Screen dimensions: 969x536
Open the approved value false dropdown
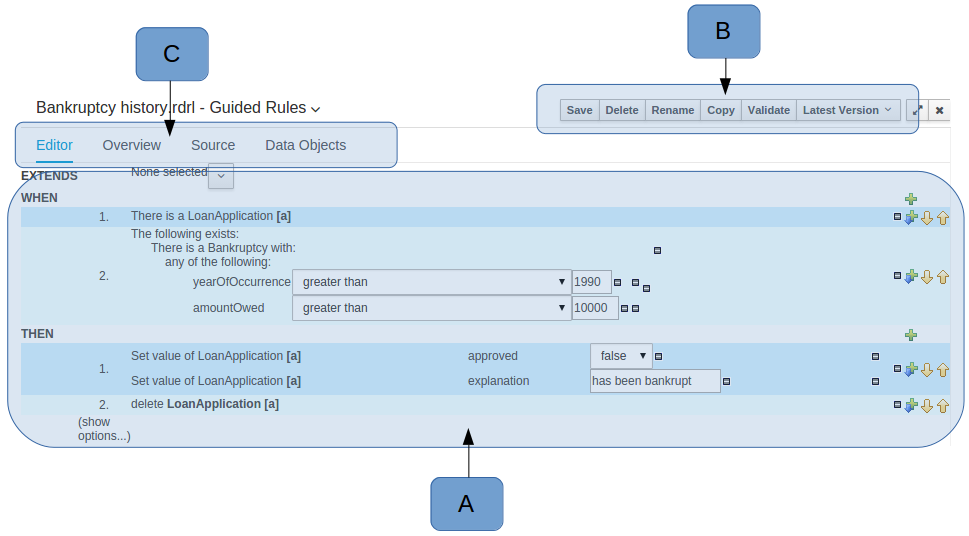[621, 356]
